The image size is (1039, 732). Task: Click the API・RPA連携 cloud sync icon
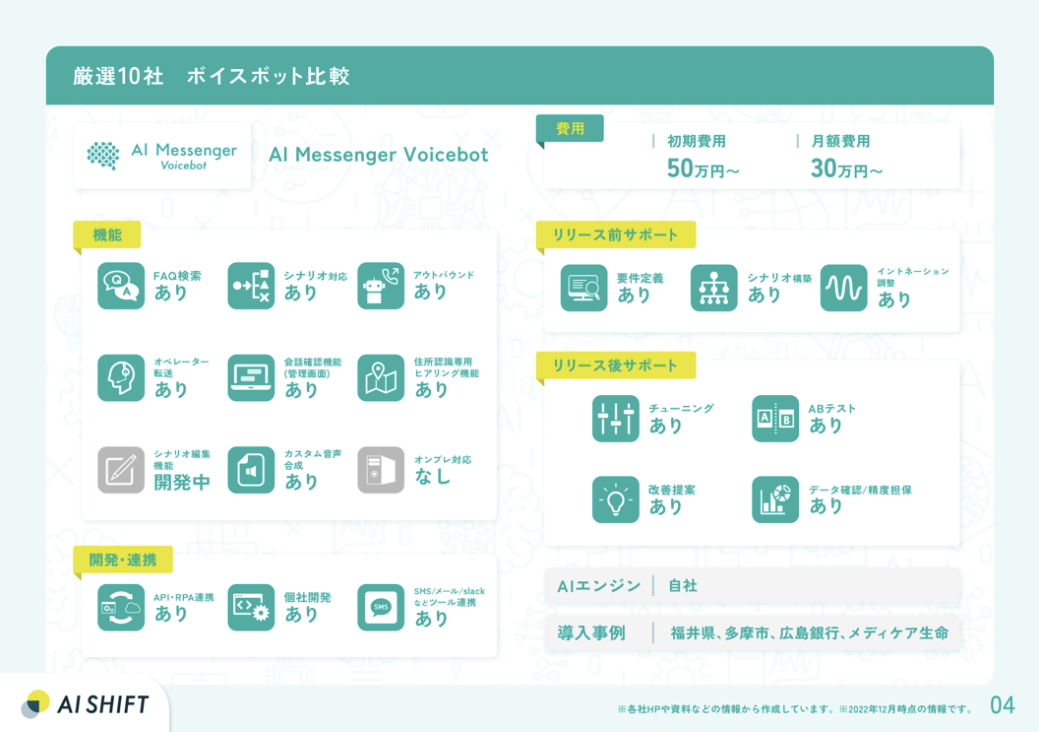click(x=121, y=607)
